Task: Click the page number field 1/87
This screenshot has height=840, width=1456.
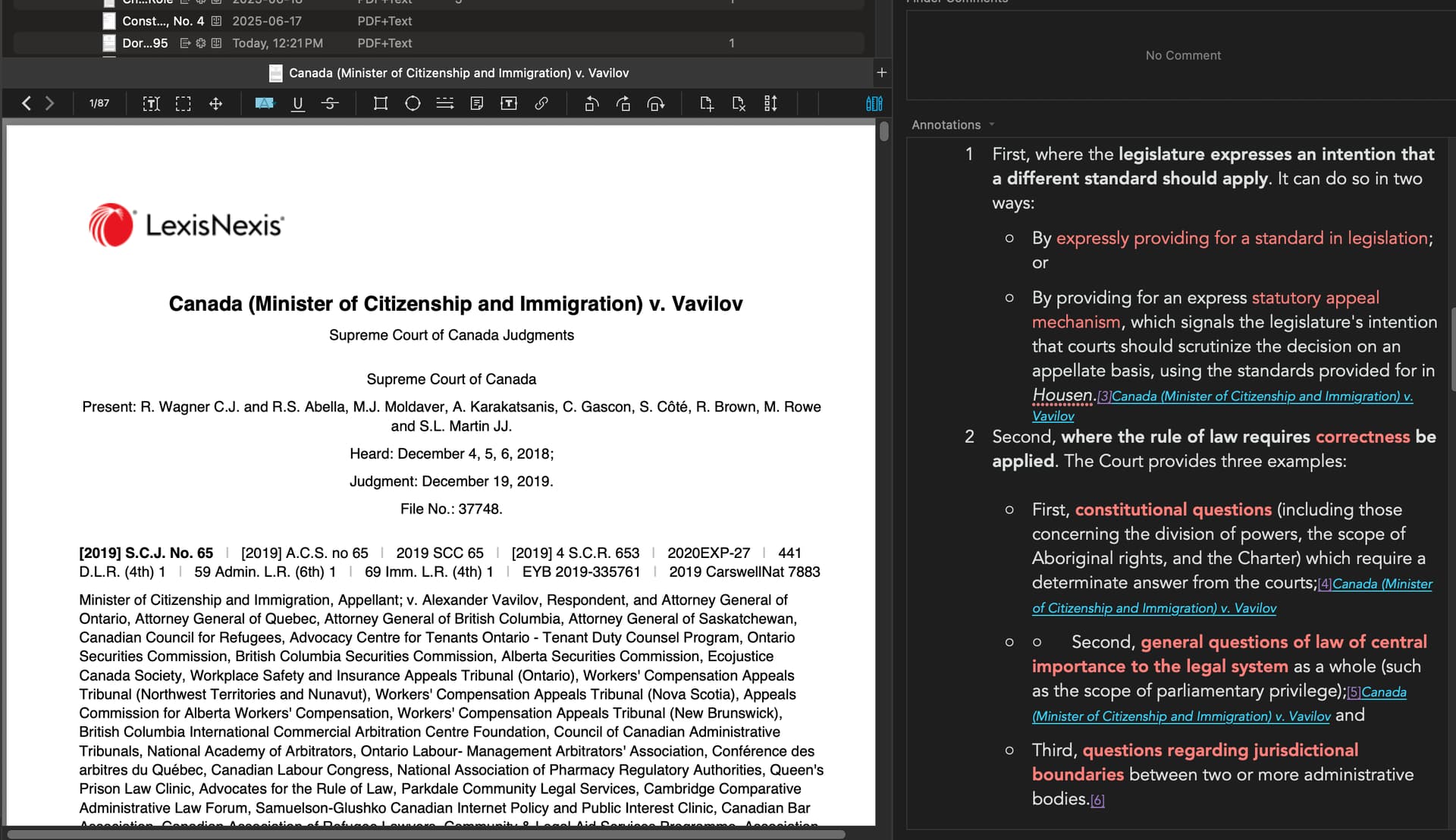Action: point(99,104)
